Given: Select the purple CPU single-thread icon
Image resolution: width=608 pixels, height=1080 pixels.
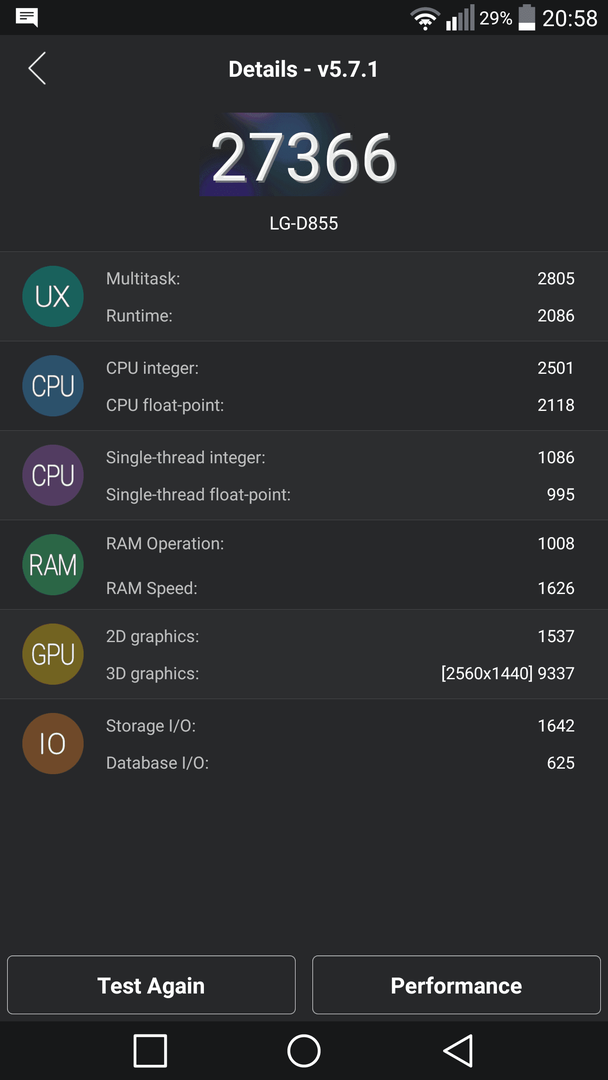Looking at the screenshot, I should pos(53,475).
